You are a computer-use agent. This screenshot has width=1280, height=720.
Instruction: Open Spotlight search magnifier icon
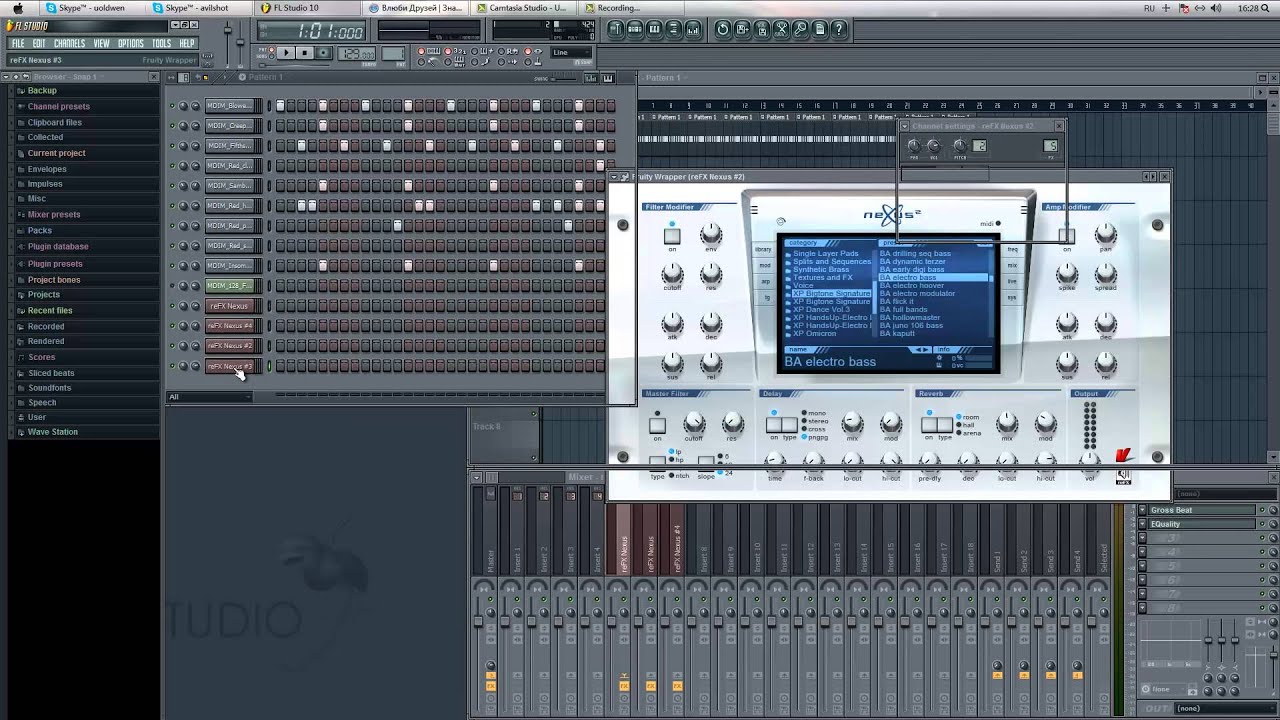(x=1267, y=7)
